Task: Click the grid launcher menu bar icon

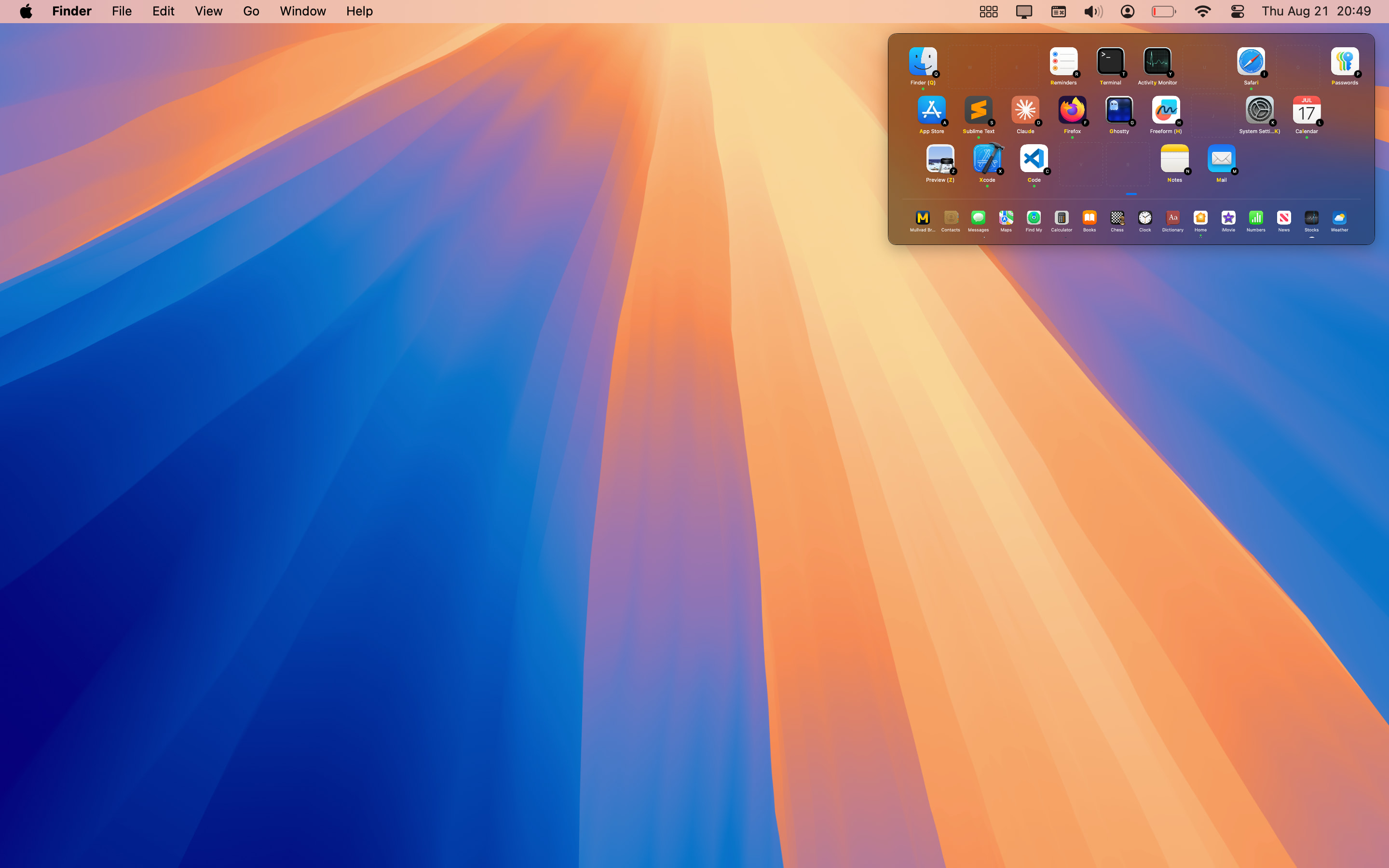Action: [x=988, y=12]
